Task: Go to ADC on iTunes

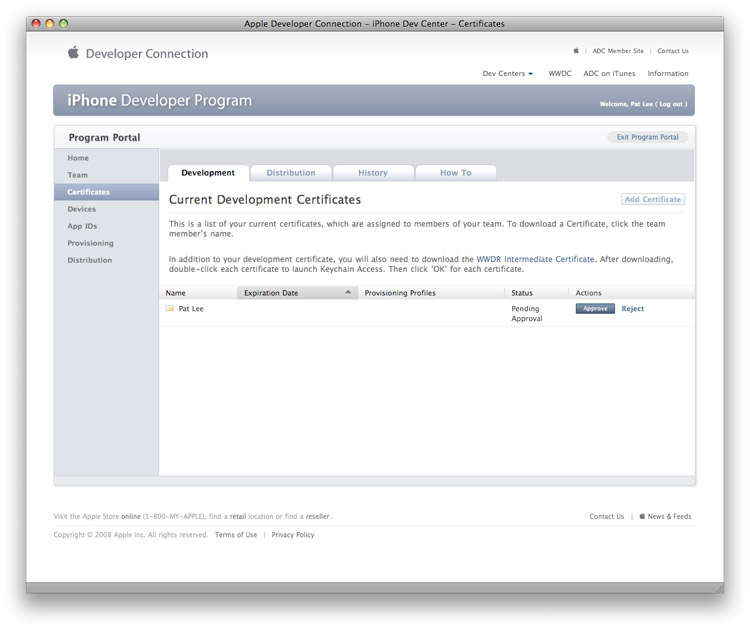Action: click(x=609, y=73)
